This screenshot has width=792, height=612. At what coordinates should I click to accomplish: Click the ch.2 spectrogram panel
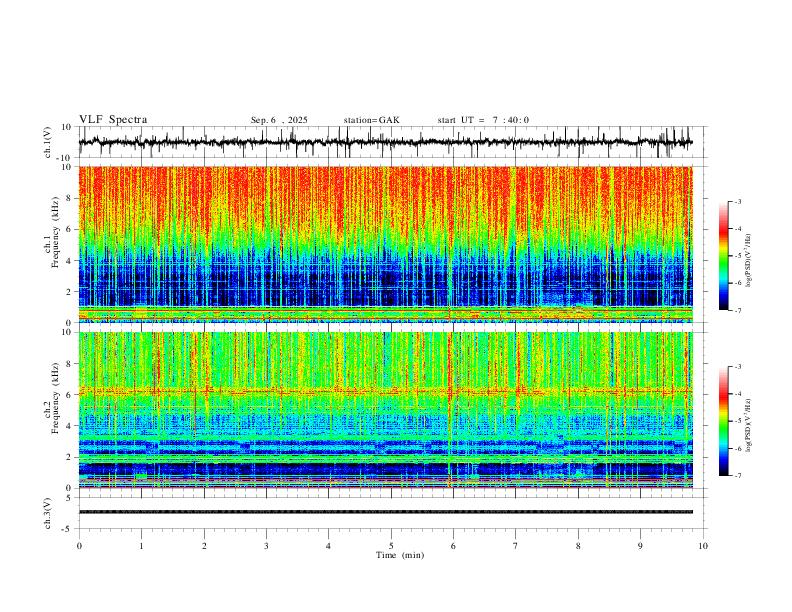(x=385, y=410)
